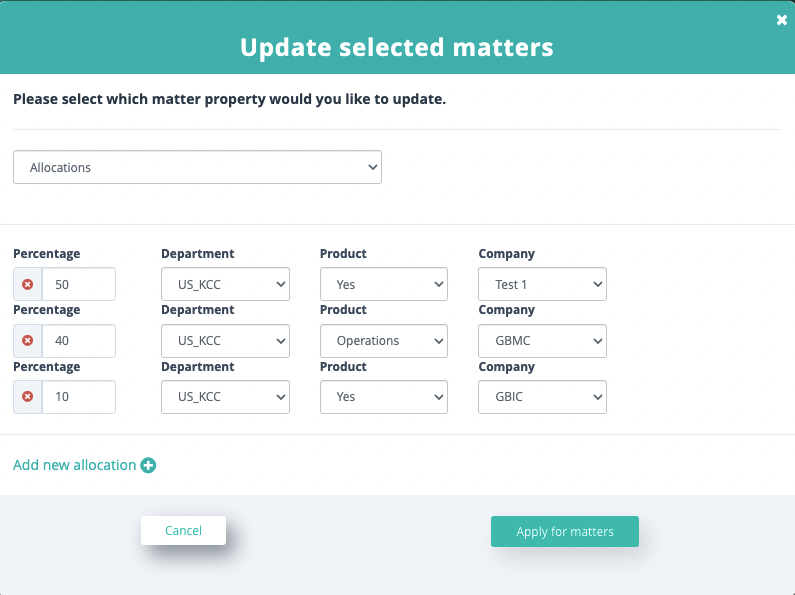The image size is (795, 595).
Task: Open the Company dropdown showing GBMC
Action: [x=543, y=341]
